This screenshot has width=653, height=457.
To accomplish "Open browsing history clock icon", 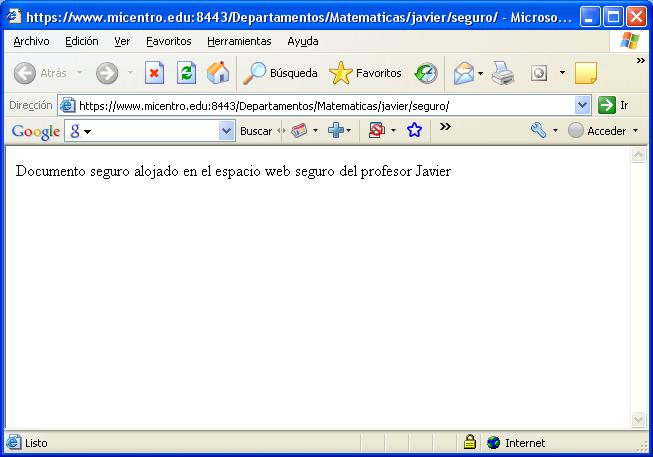I will [427, 73].
